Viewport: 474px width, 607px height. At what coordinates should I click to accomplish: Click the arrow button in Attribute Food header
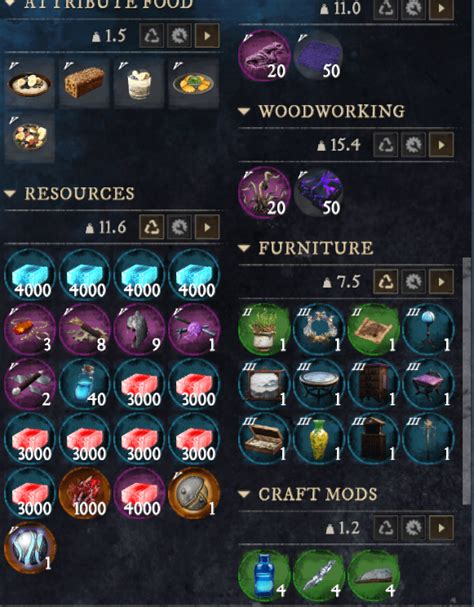(x=207, y=36)
